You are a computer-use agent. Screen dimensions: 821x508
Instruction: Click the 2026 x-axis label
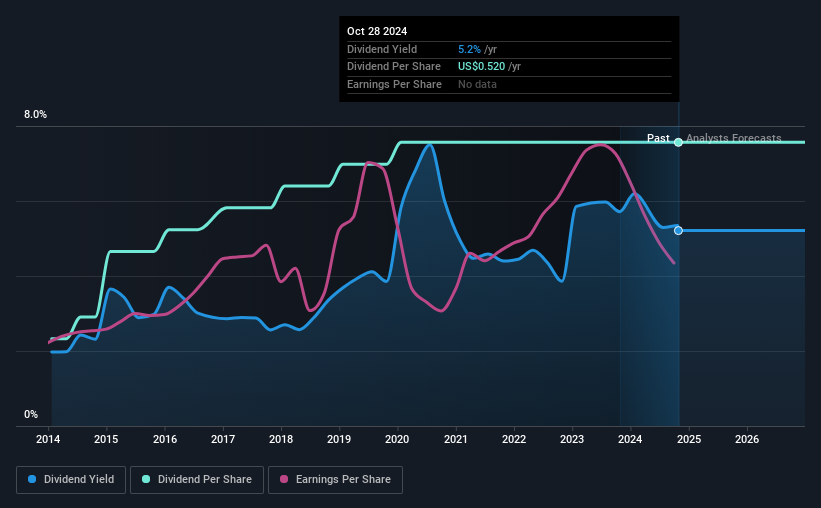pyautogui.click(x=747, y=439)
